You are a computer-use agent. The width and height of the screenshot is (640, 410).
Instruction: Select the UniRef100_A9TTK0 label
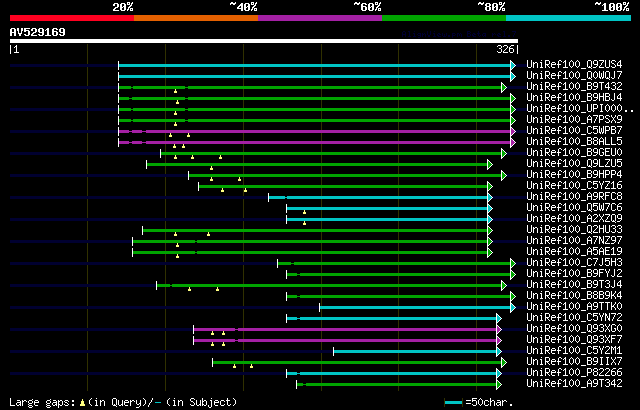(574, 307)
